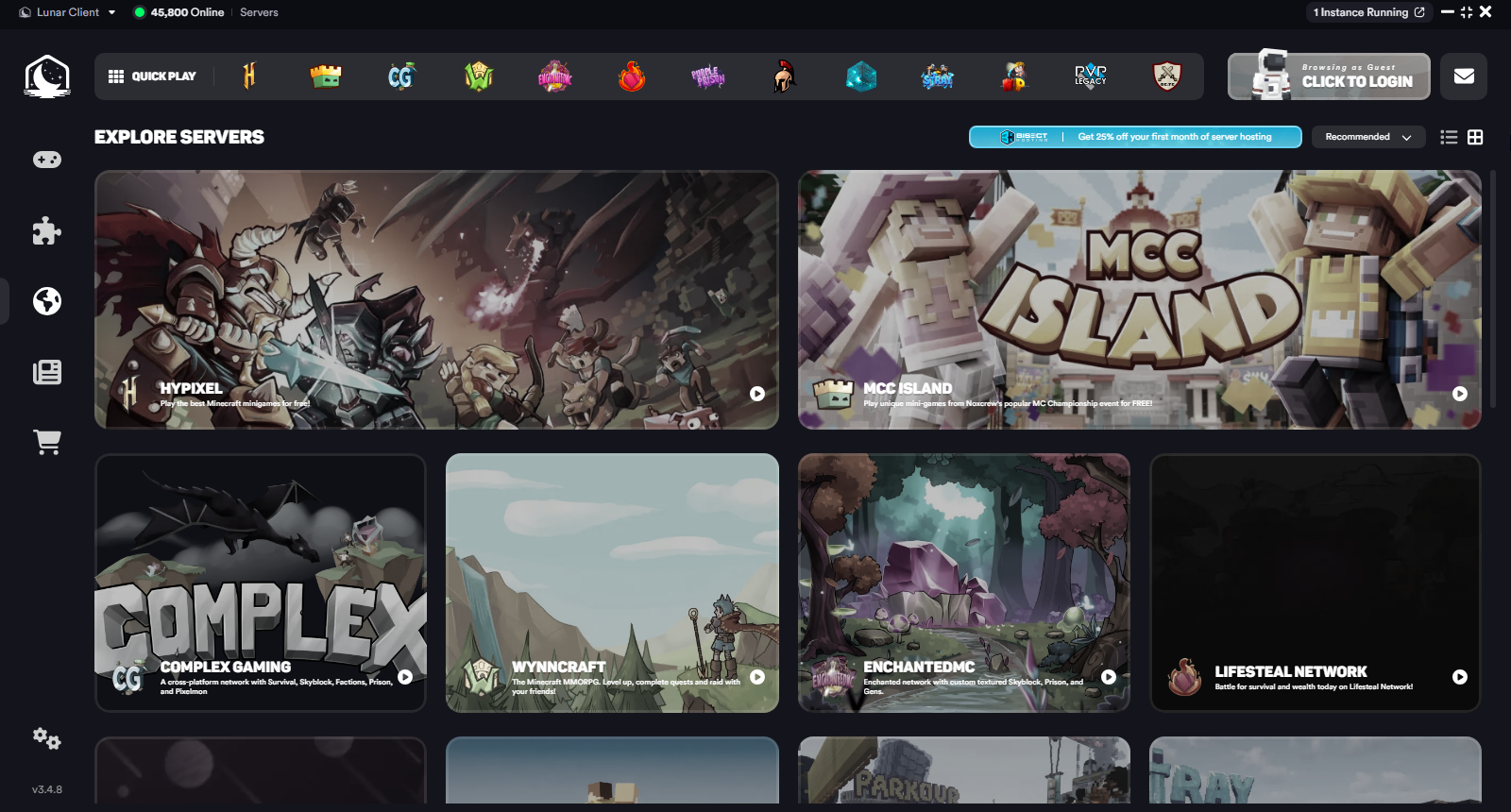Open the Mods puzzle piece sidebar icon

tap(47, 230)
